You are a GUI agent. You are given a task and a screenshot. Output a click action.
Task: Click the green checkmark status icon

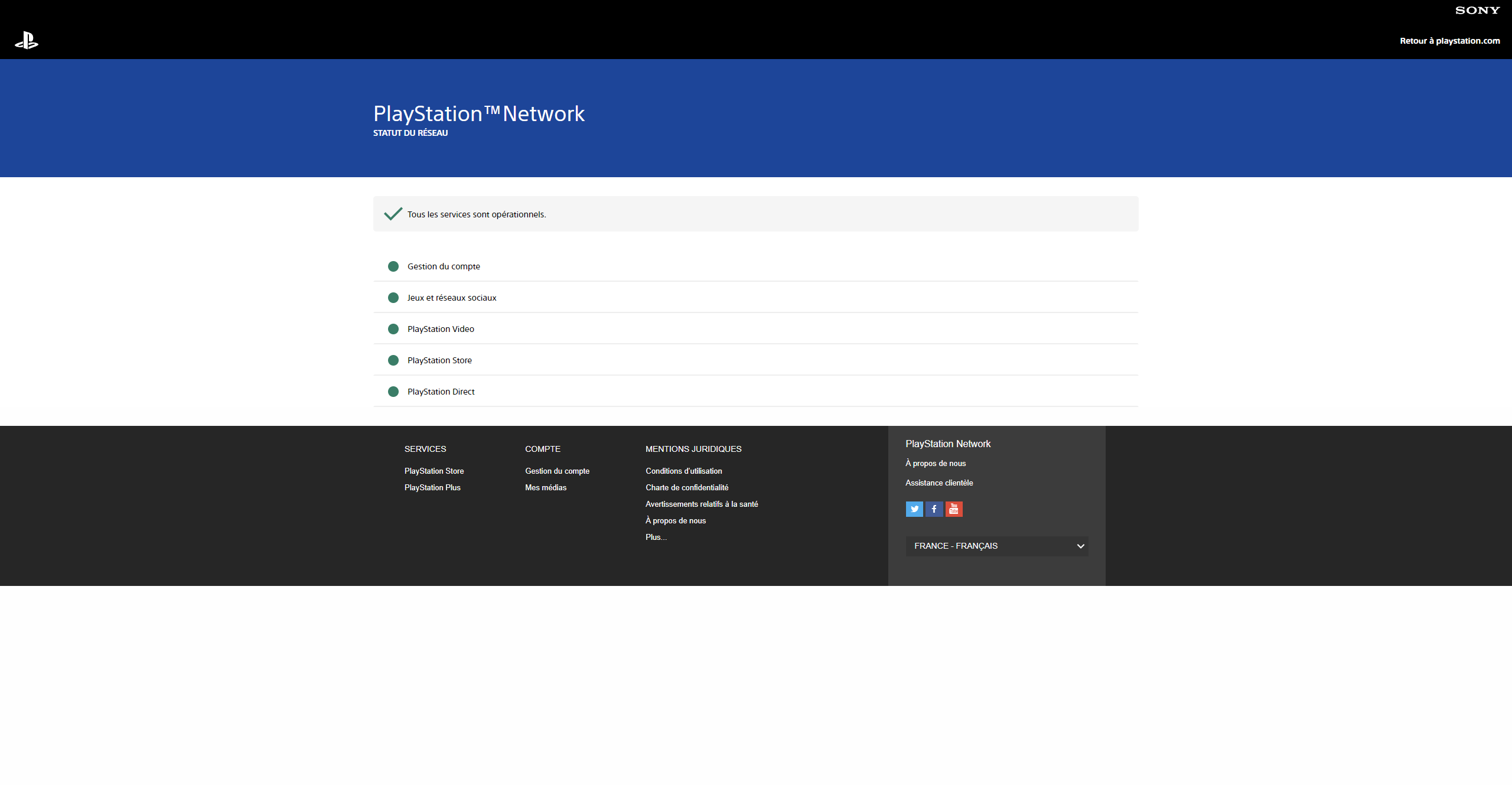[x=393, y=214]
